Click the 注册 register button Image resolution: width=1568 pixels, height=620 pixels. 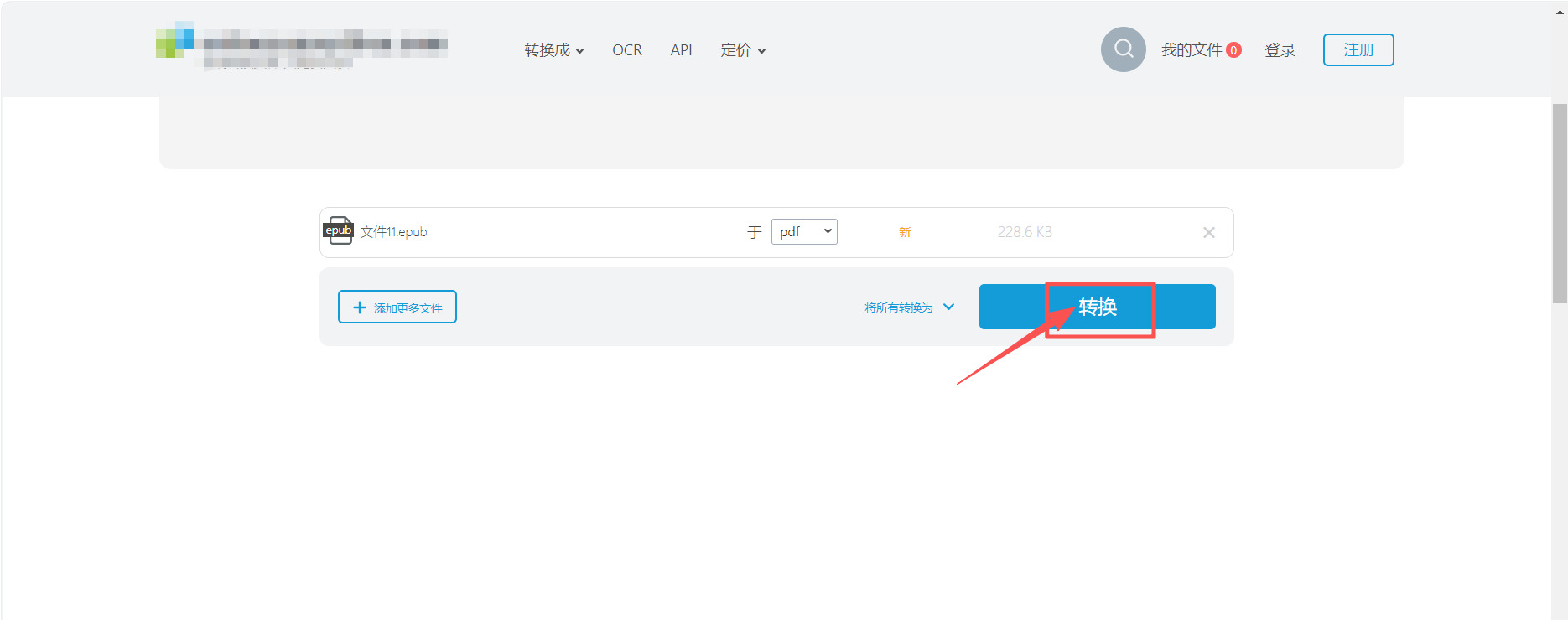point(1358,49)
